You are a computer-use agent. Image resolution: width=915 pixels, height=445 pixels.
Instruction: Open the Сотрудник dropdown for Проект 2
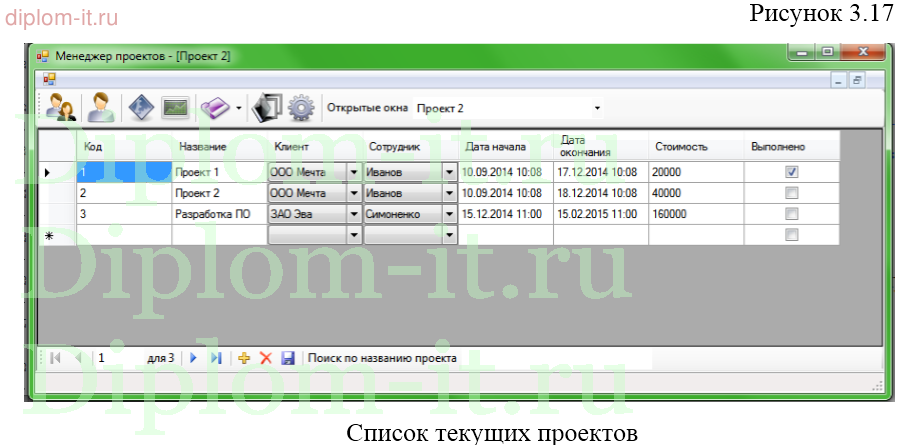[449, 193]
